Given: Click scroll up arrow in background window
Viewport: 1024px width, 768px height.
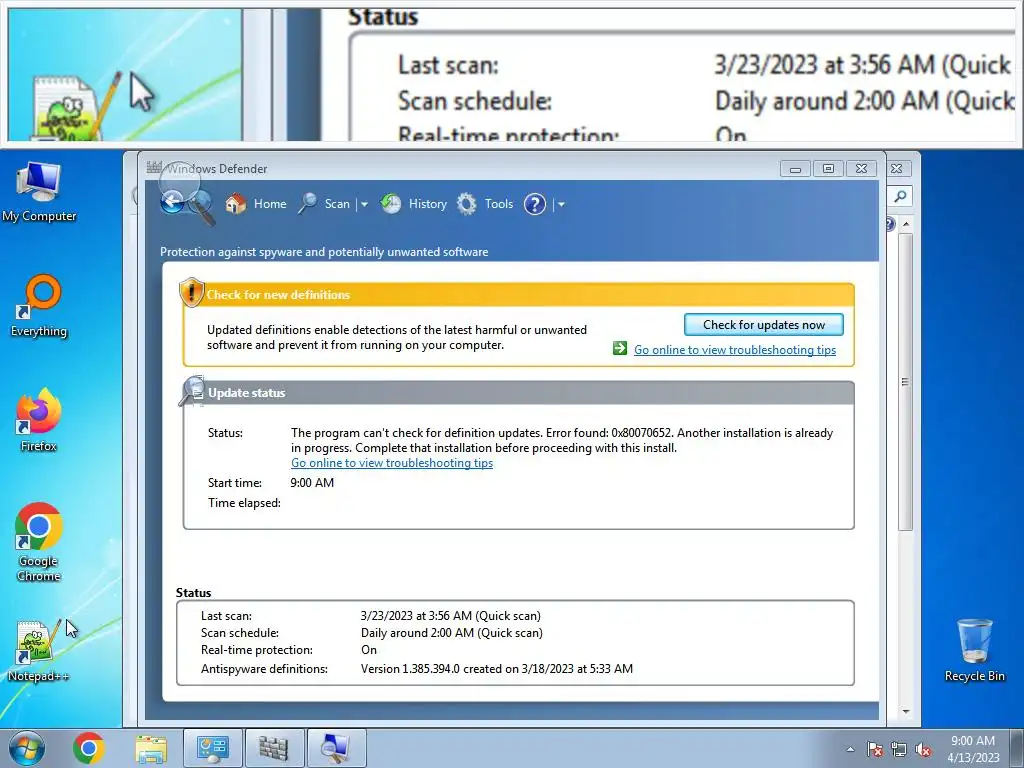Looking at the screenshot, I should click(x=906, y=223).
